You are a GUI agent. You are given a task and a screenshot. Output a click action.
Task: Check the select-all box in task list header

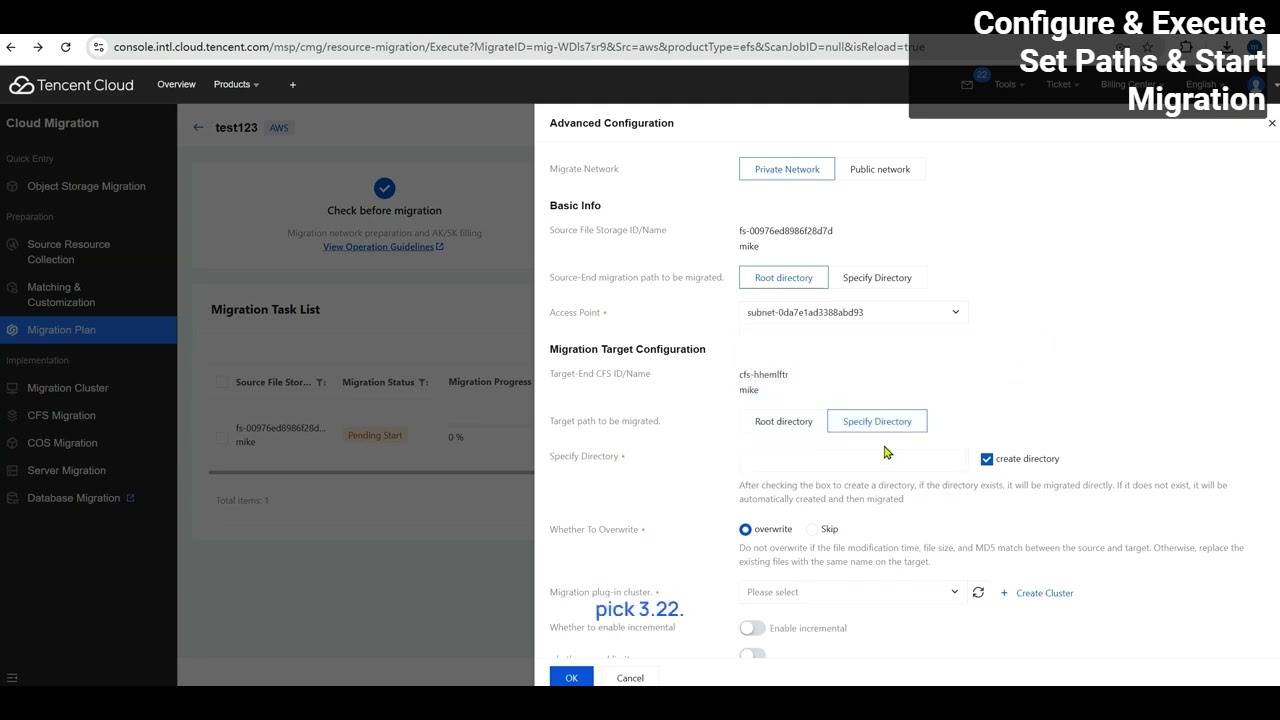(221, 382)
